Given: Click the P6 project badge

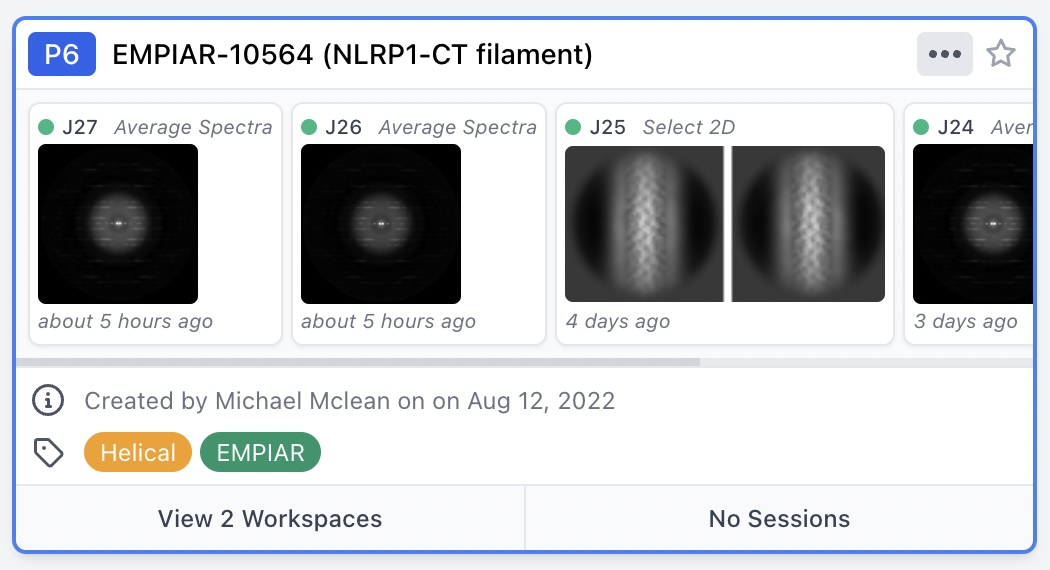Looking at the screenshot, I should [x=62, y=54].
